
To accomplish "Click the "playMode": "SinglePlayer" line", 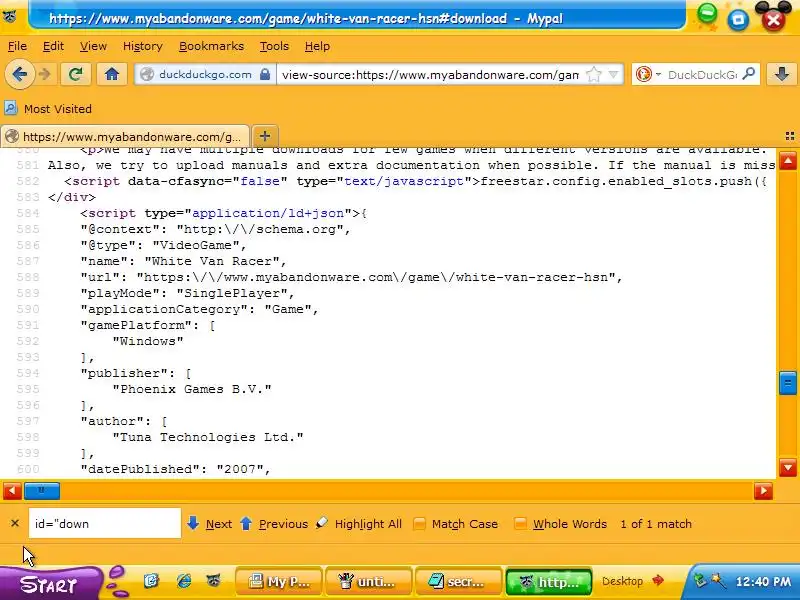I will 188,293.
